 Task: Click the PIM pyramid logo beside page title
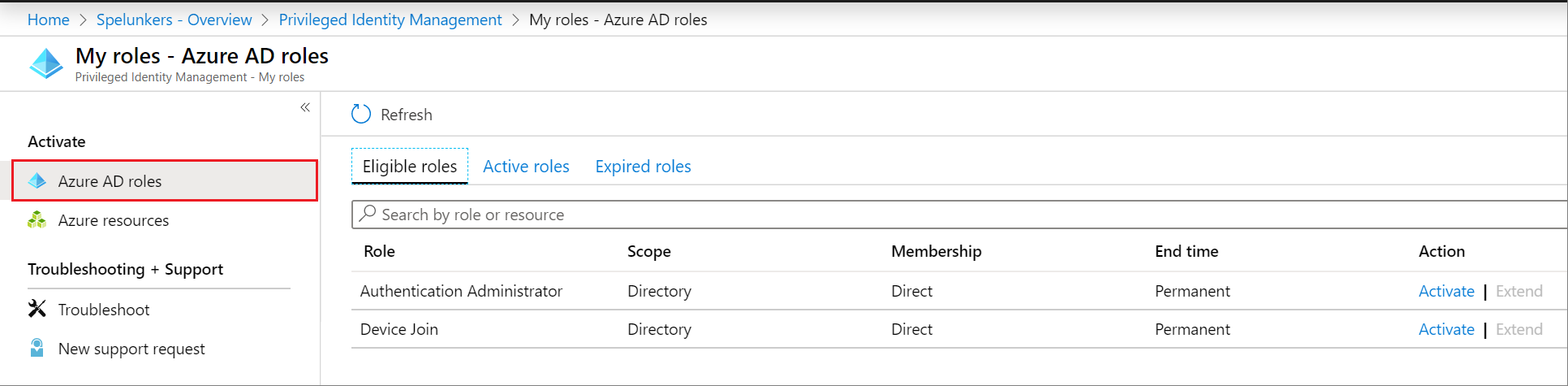click(46, 63)
